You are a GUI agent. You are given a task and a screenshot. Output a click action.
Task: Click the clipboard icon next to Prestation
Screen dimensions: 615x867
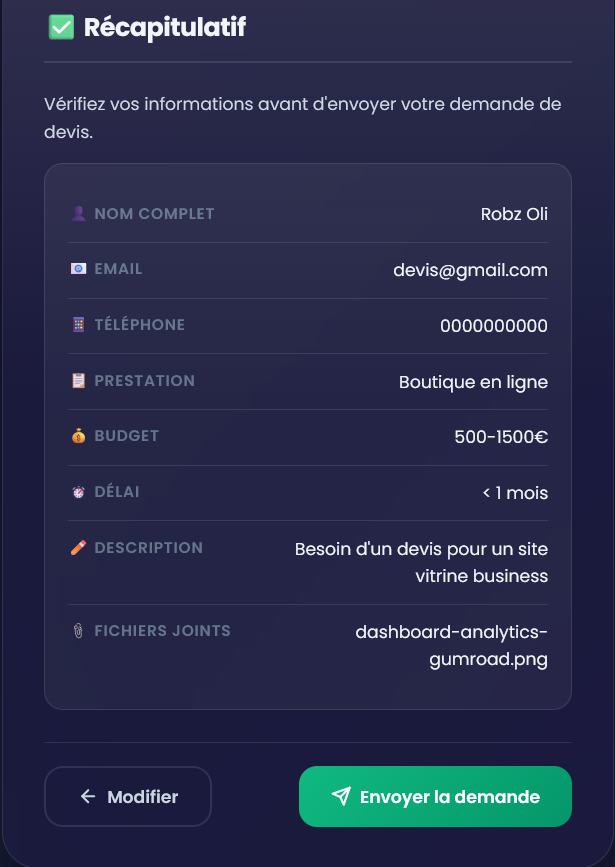(79, 381)
